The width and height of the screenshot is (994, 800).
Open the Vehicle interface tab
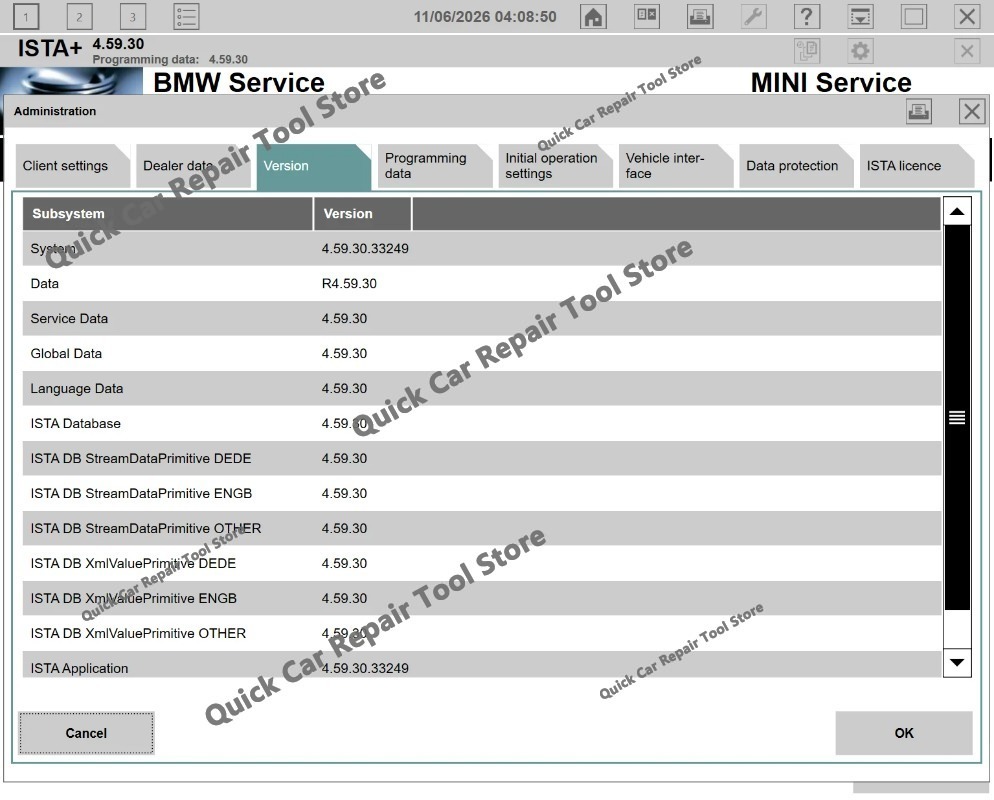click(x=675, y=166)
